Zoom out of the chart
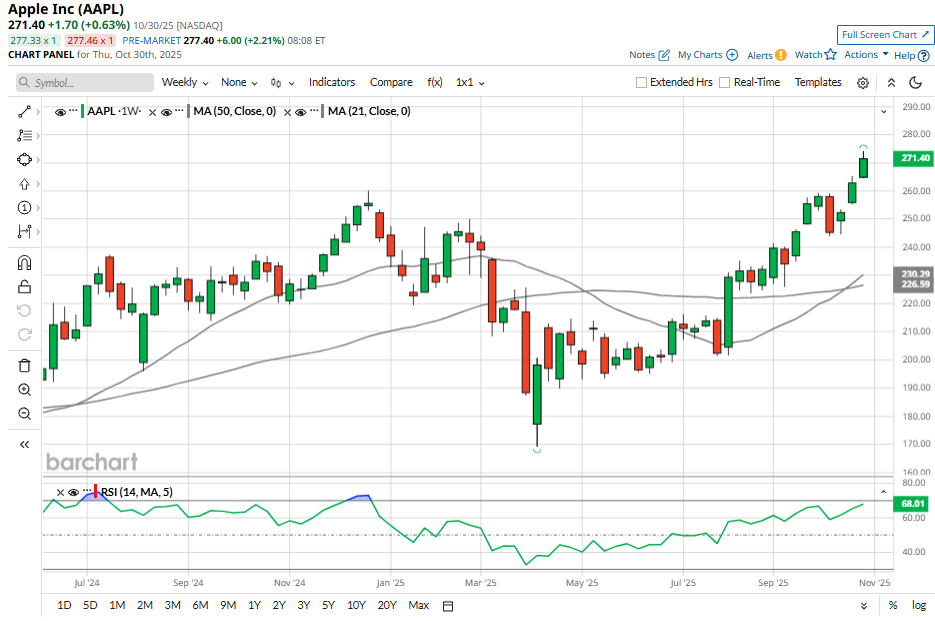The image size is (935, 621). coord(24,414)
